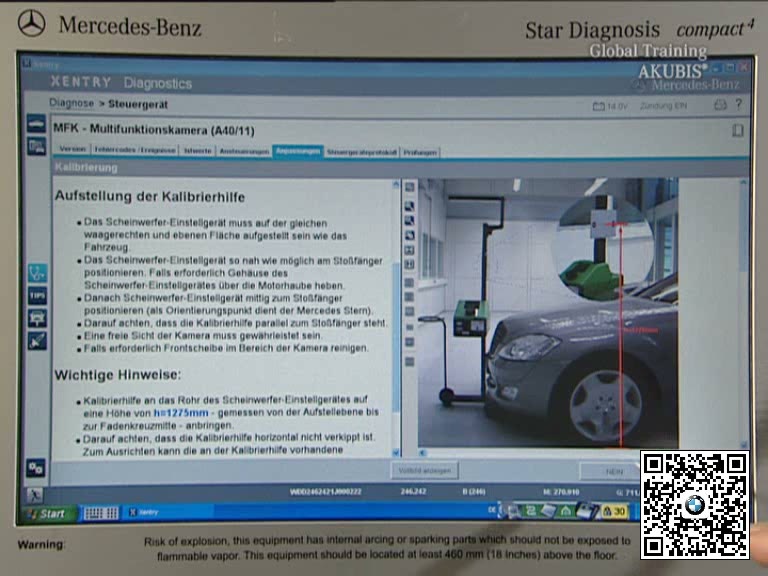The width and height of the screenshot is (768, 576).
Task: Open the stethoscope diagnosis sidebar icon
Action: click(38, 273)
